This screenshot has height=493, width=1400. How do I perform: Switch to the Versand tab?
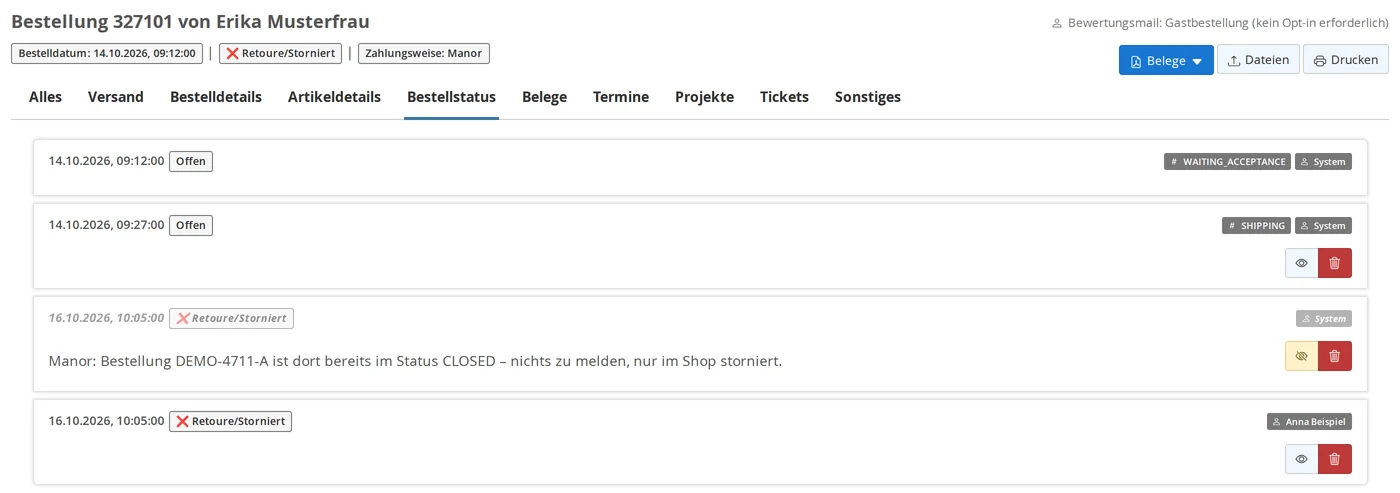(x=116, y=97)
